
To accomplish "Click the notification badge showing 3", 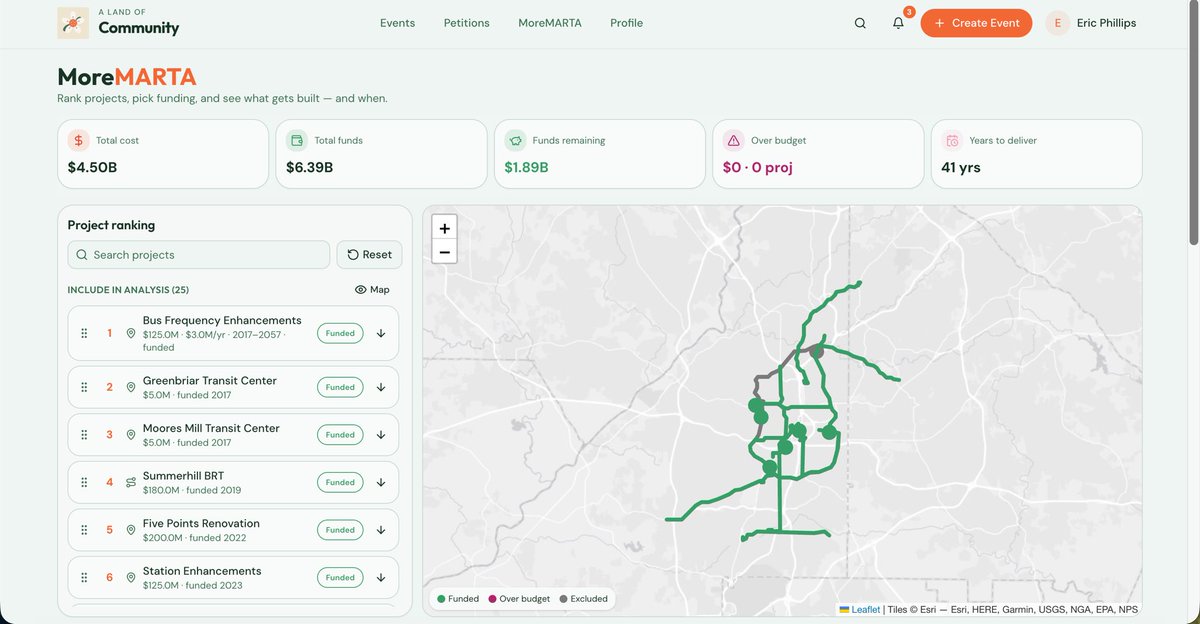I will coord(909,12).
